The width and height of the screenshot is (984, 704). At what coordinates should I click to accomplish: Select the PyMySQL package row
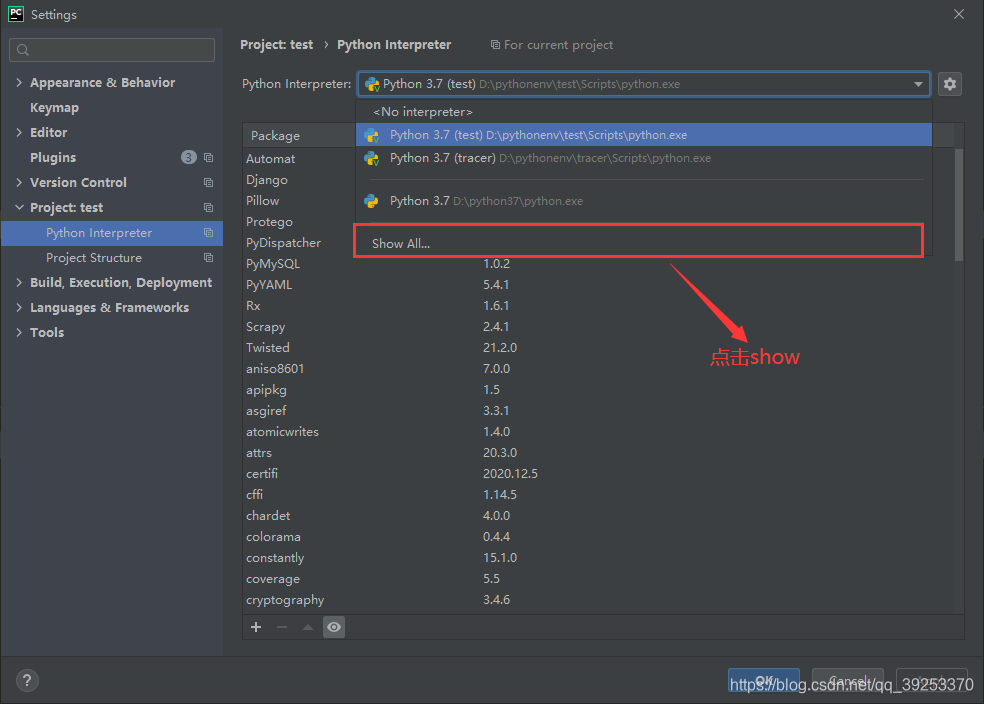coord(599,264)
